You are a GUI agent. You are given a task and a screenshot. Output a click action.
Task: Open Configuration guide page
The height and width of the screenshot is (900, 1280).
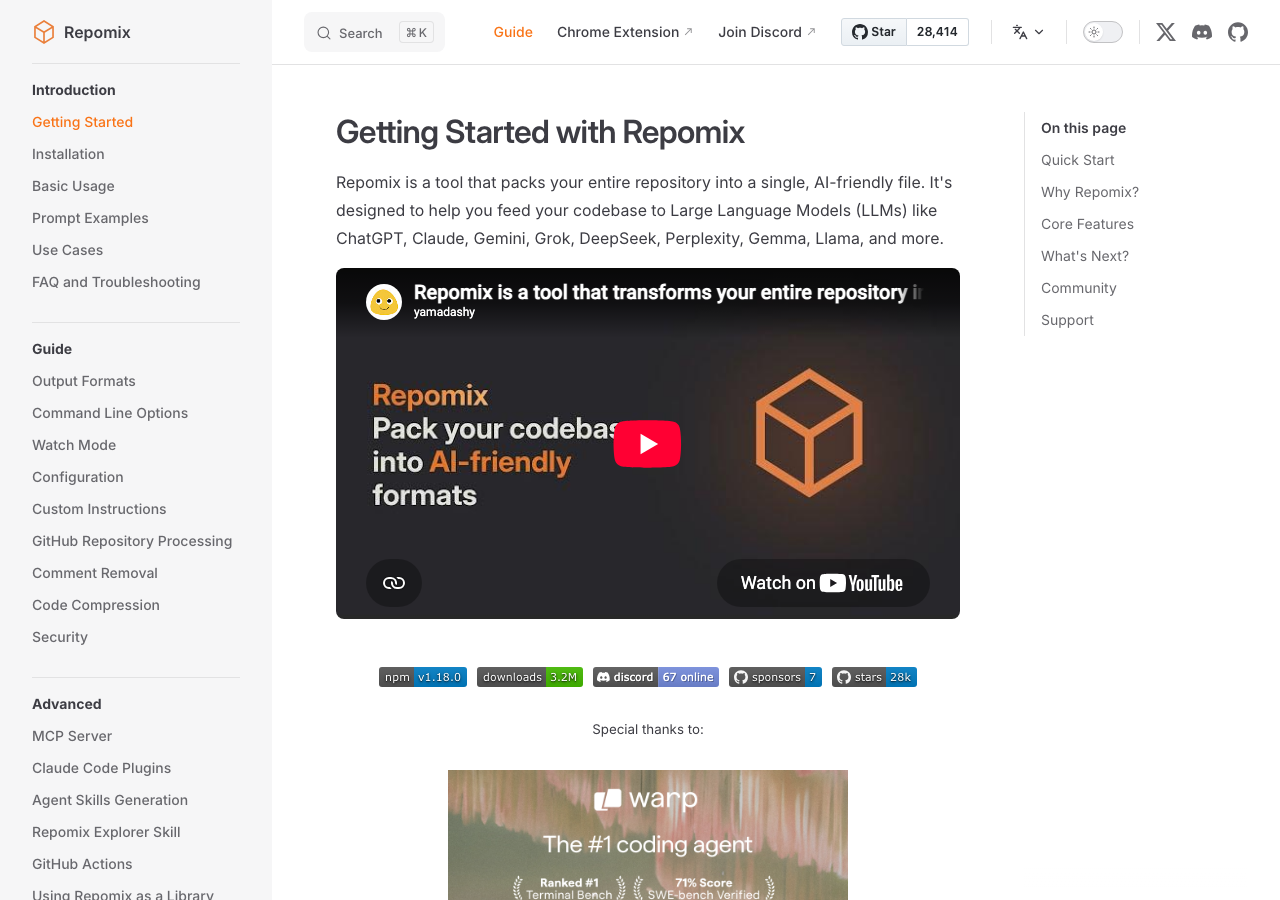(78, 477)
